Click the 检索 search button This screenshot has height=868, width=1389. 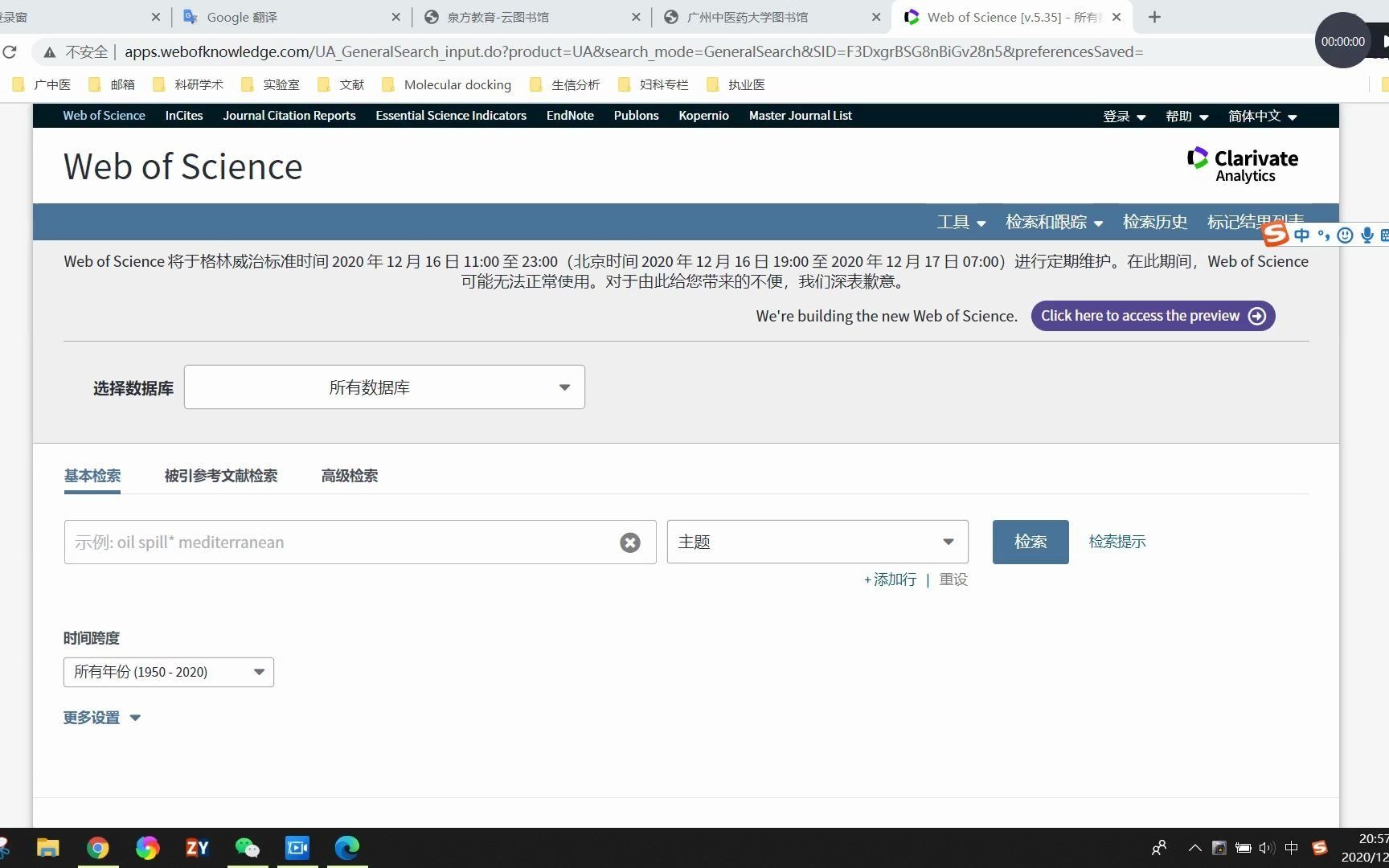(1030, 542)
